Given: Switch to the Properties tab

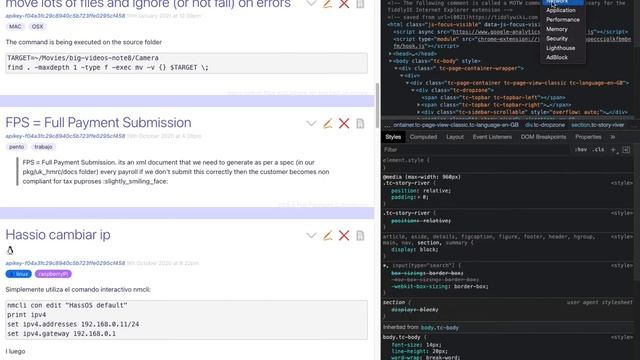Looking at the screenshot, I should [588, 137].
